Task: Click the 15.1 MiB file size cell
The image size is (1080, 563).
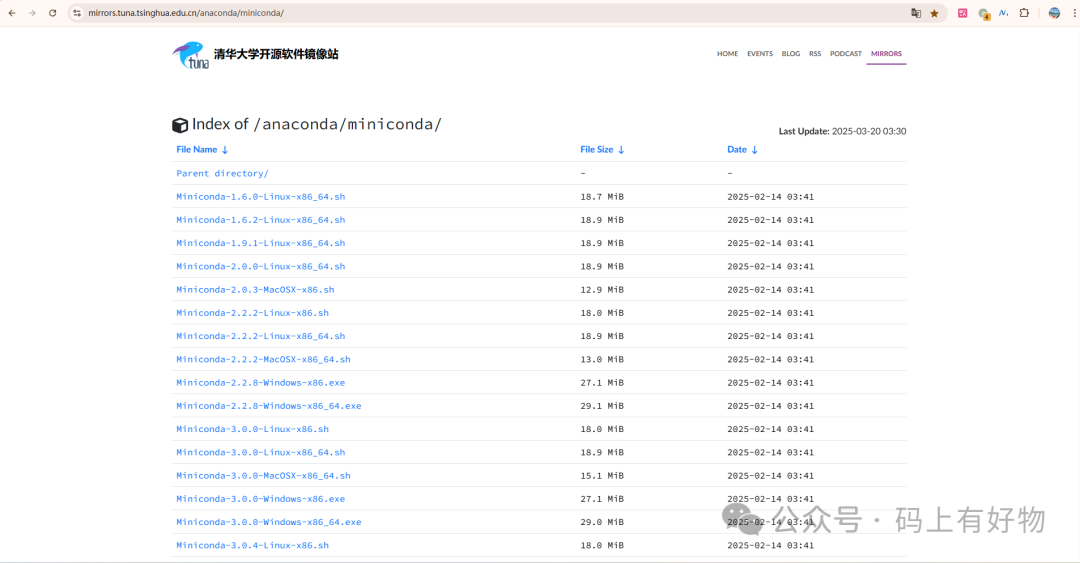Action: (x=602, y=476)
